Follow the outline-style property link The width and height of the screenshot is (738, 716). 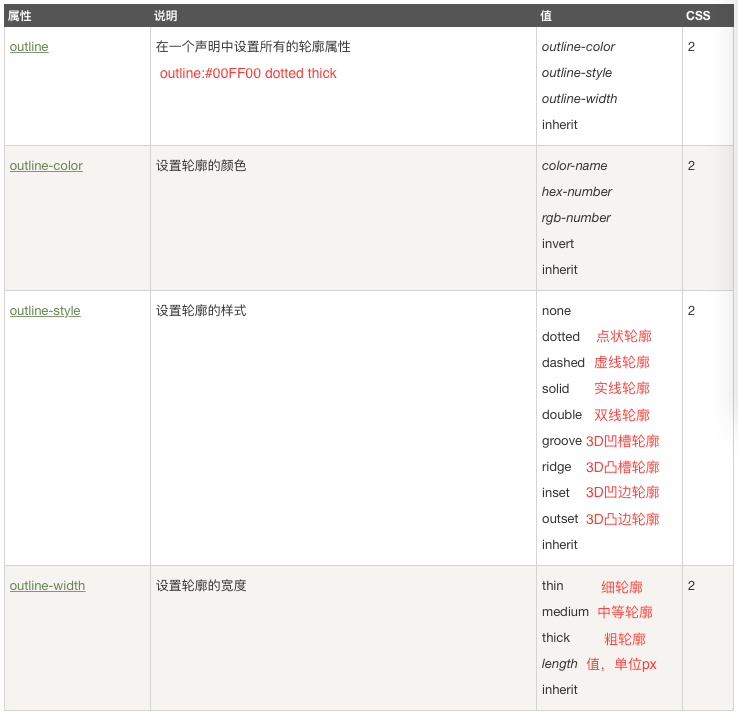[x=45, y=311]
